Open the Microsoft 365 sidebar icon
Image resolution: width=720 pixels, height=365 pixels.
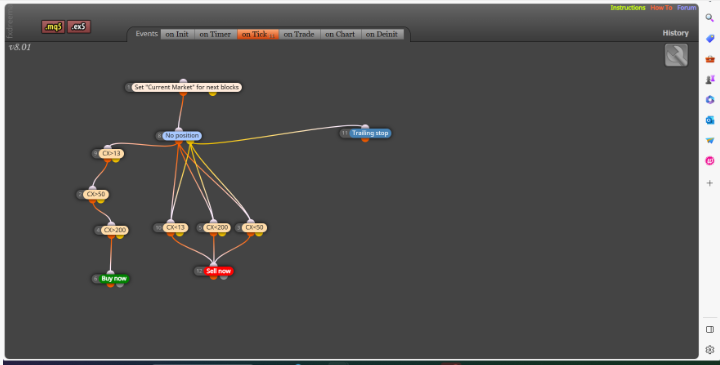710,100
